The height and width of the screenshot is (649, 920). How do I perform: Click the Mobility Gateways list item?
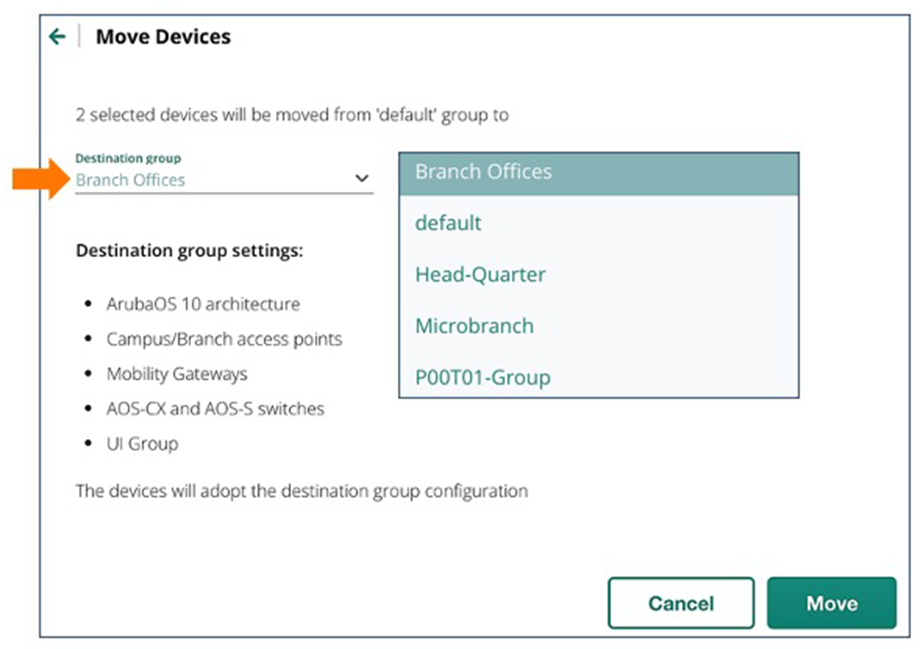coord(177,374)
